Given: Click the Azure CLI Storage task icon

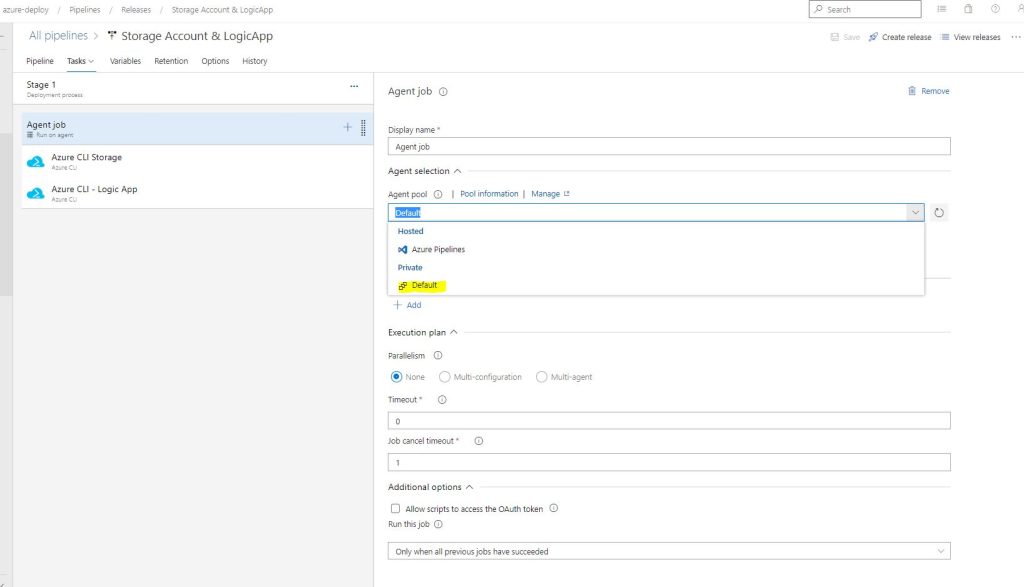Looking at the screenshot, I should coord(35,161).
